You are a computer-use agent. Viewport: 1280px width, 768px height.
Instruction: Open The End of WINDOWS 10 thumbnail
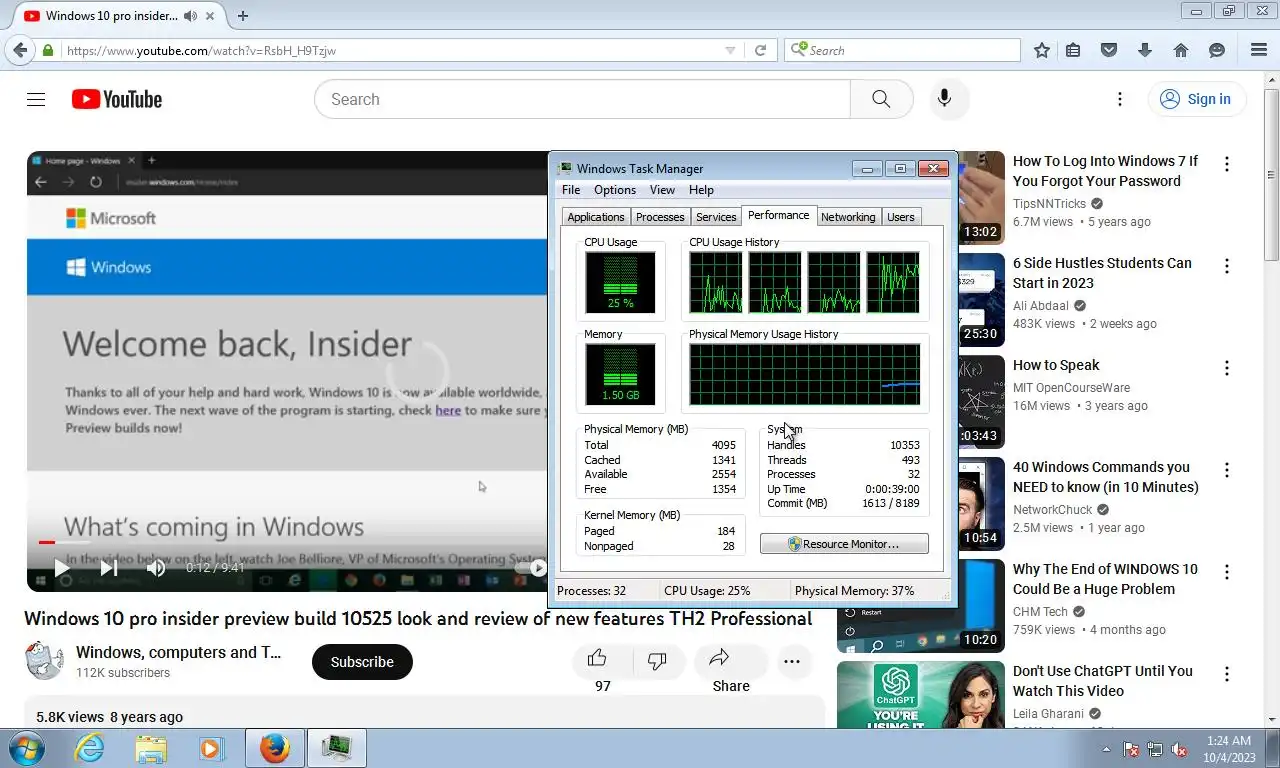point(921,606)
